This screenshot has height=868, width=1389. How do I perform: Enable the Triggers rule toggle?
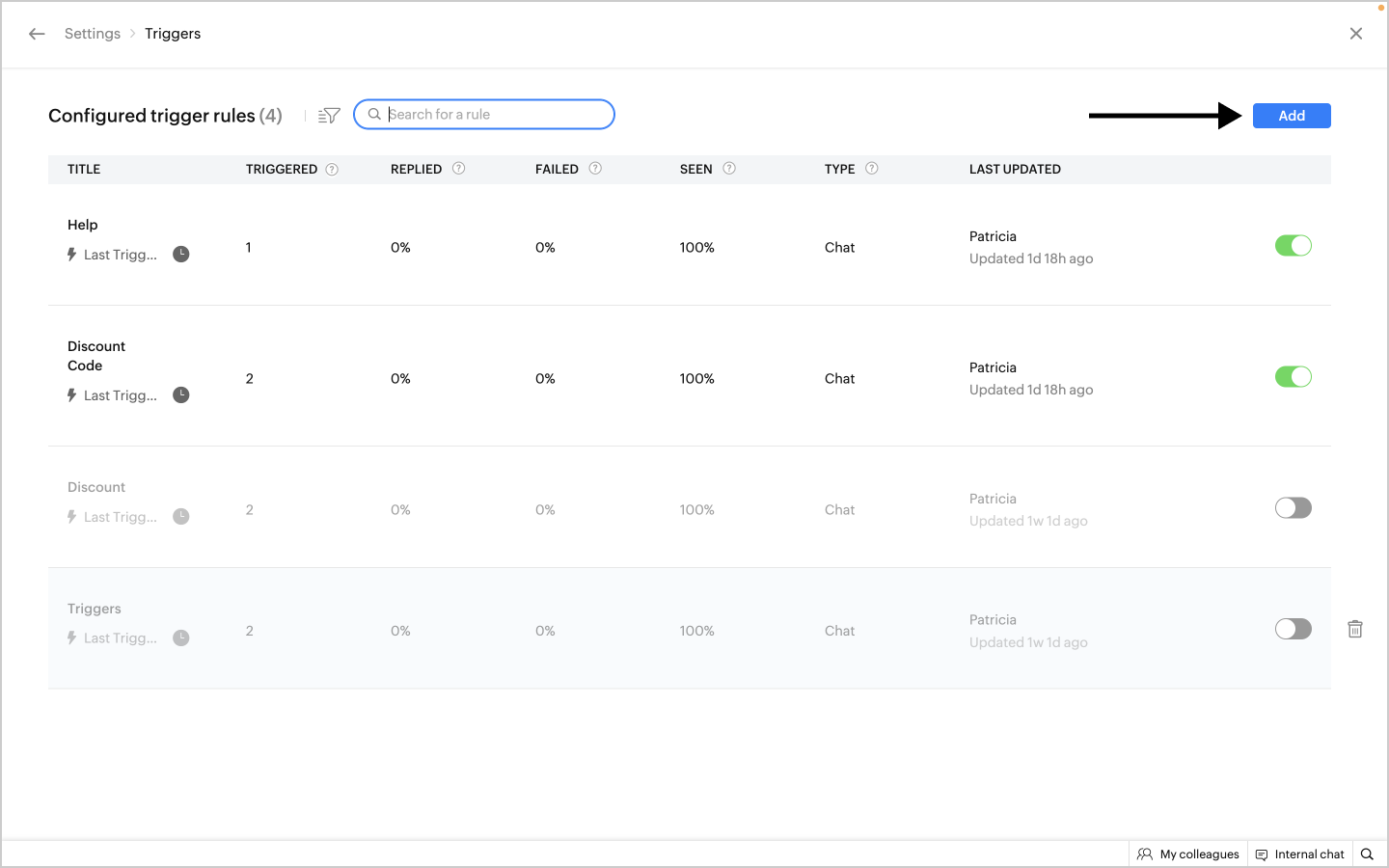point(1294,630)
